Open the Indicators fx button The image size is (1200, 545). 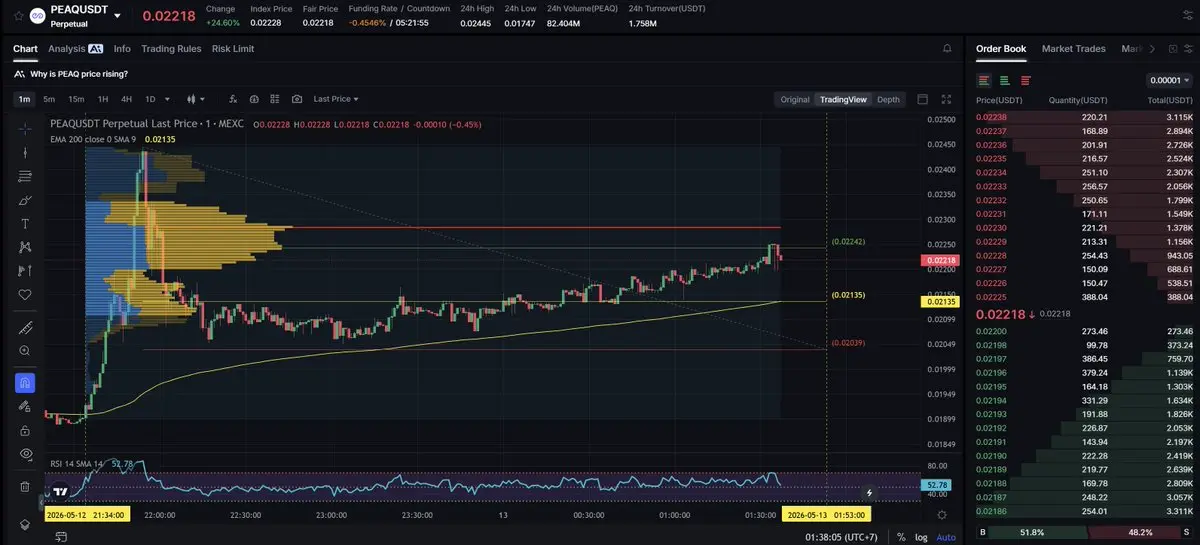coord(233,99)
